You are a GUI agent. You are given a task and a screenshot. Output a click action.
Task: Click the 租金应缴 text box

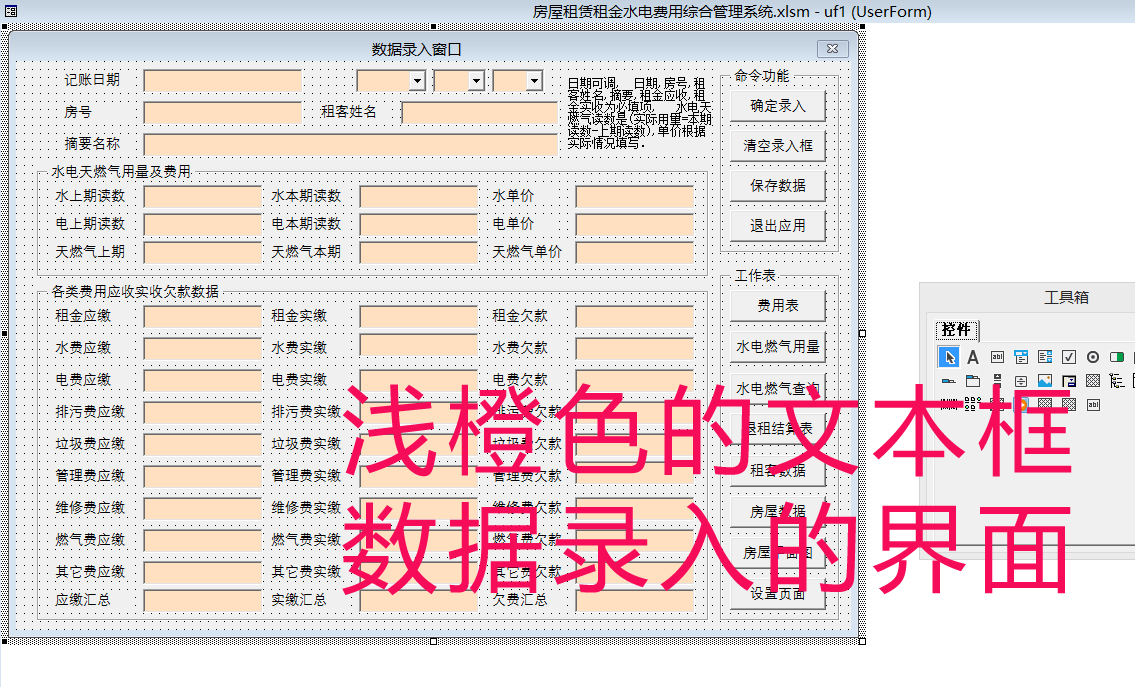tap(203, 316)
